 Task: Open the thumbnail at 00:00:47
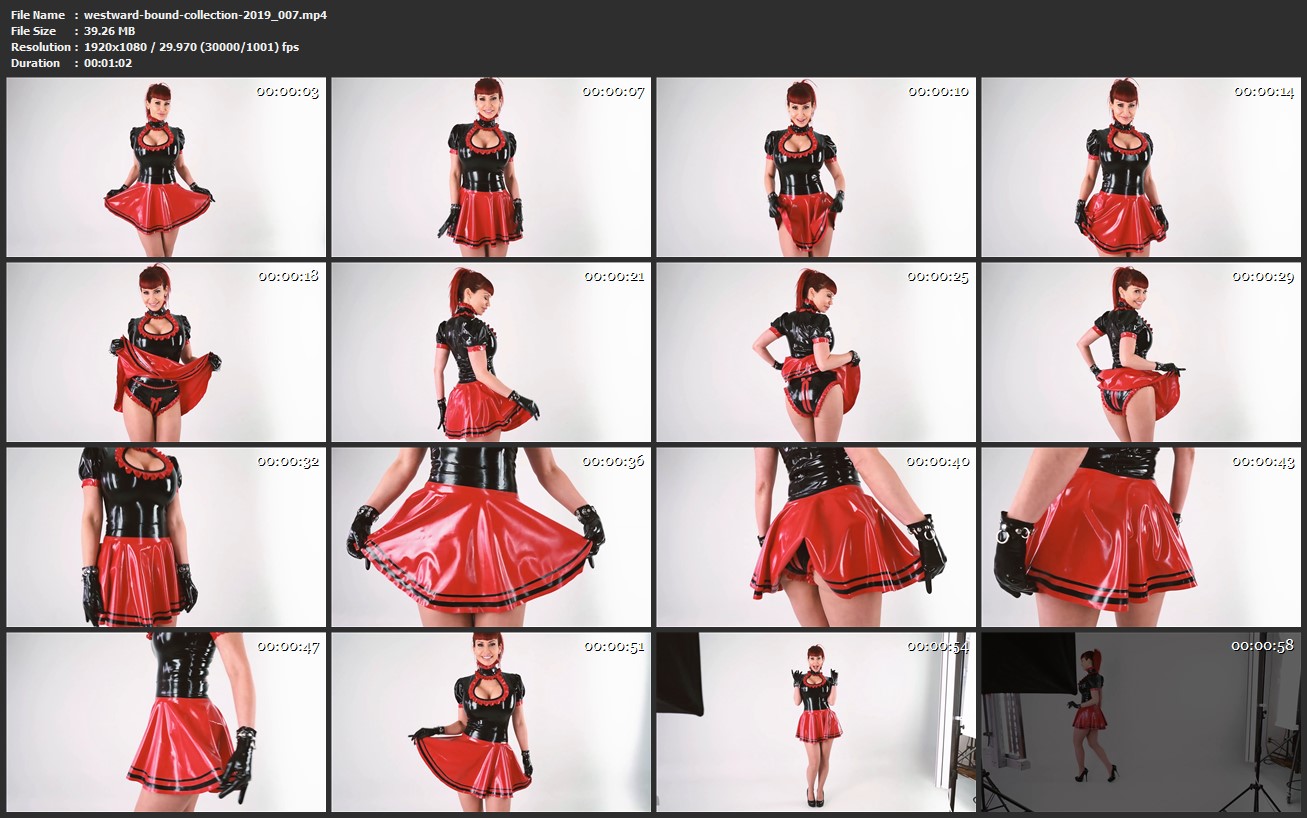click(166, 722)
